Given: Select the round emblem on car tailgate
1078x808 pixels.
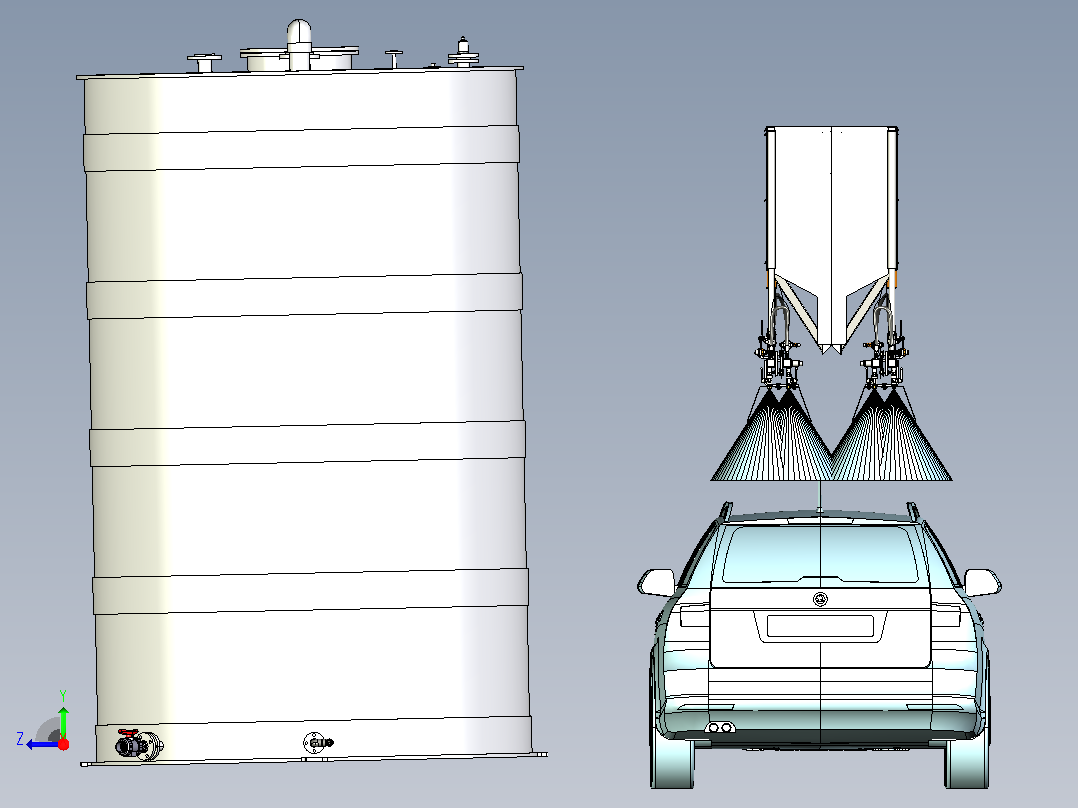Looking at the screenshot, I should pos(820,599).
